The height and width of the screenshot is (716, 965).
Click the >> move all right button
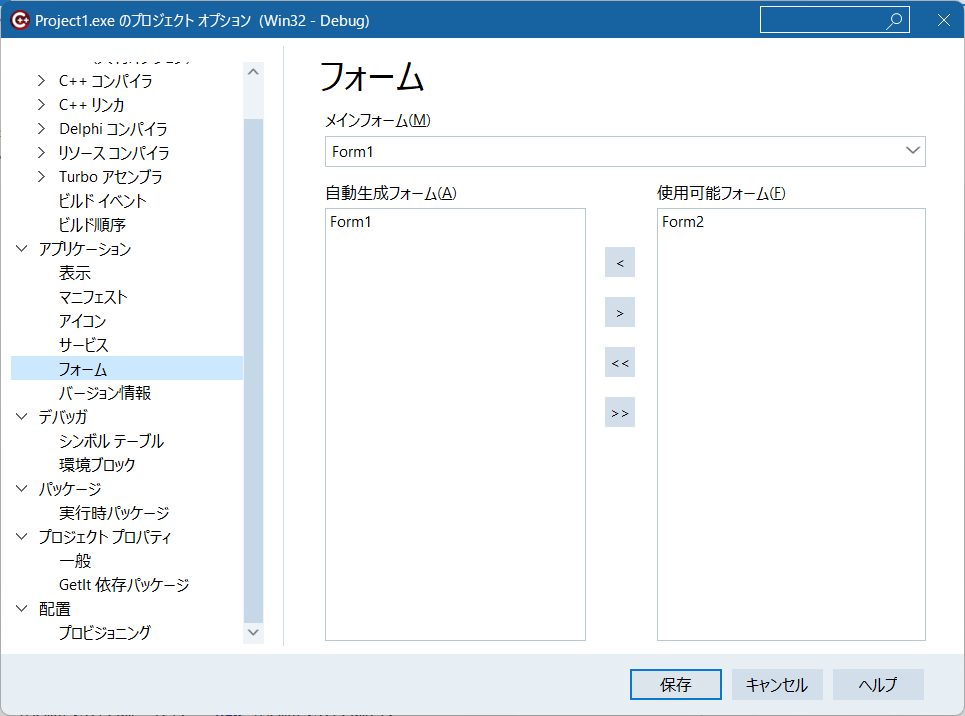(620, 412)
